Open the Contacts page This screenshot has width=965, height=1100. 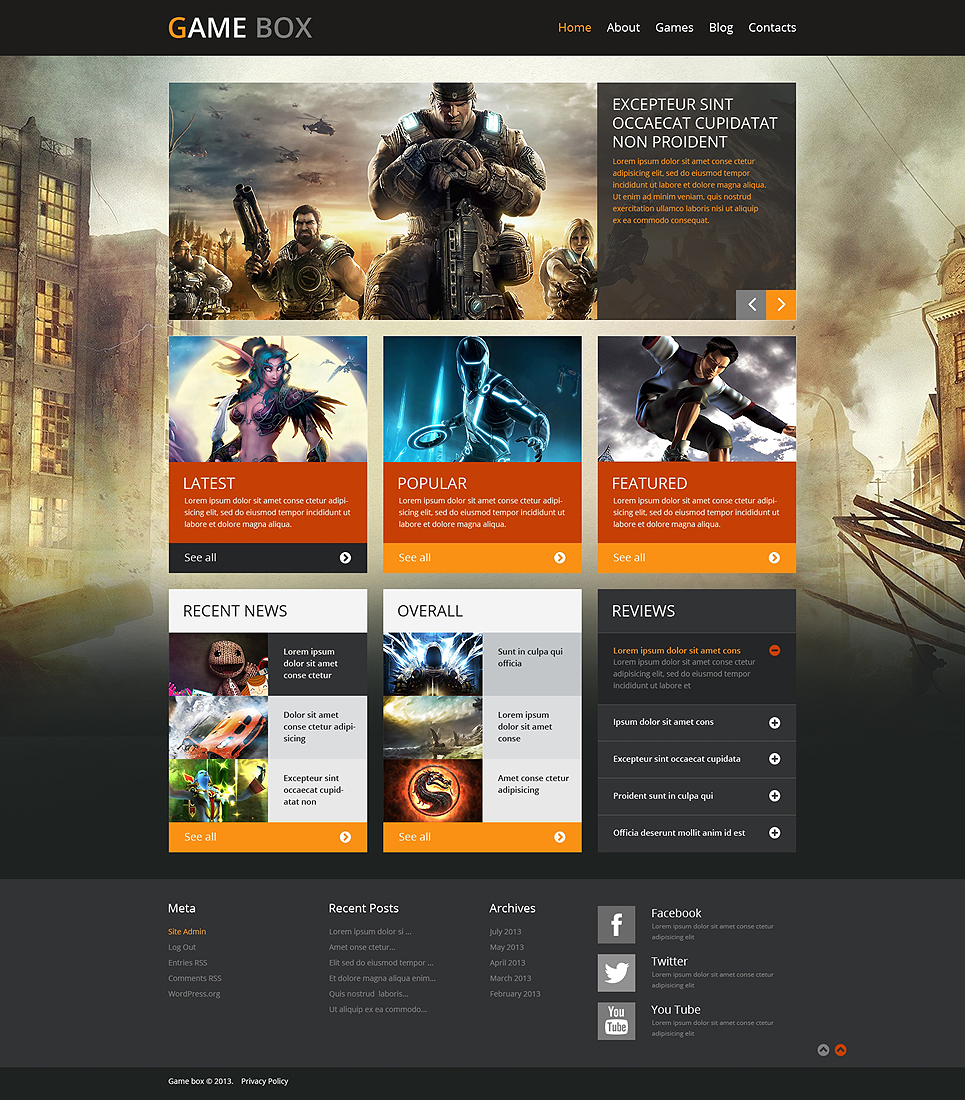point(772,27)
